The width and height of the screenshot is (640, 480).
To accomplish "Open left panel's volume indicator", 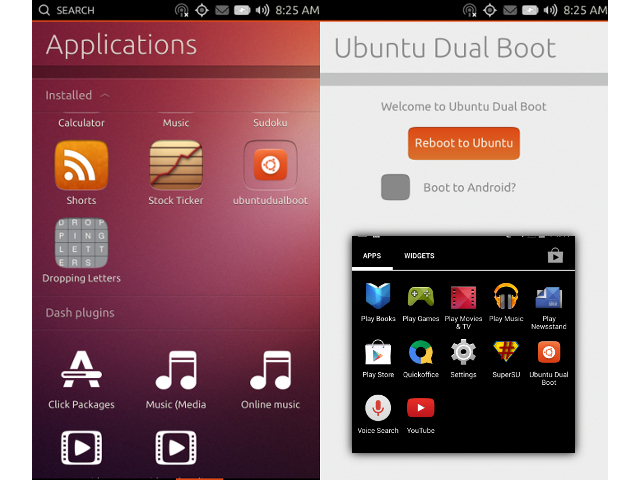I will 262,10.
